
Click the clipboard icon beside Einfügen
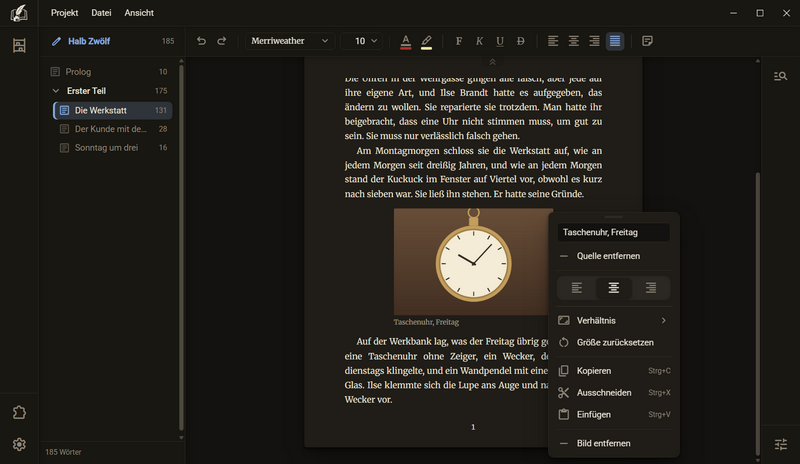coord(564,414)
